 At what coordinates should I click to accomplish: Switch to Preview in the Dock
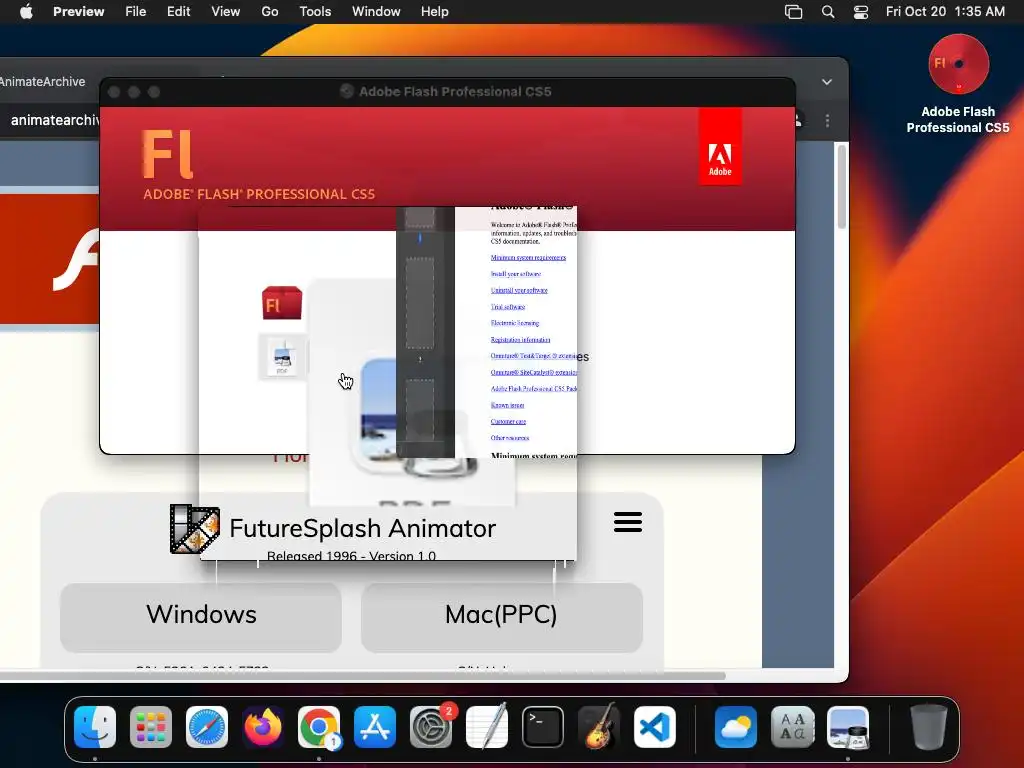(x=848, y=727)
